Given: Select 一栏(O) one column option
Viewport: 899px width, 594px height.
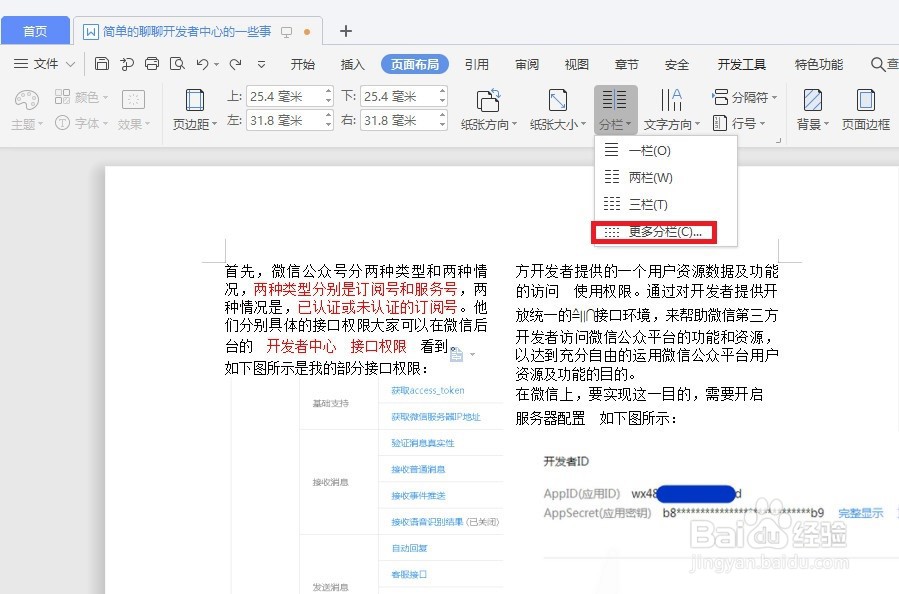Looking at the screenshot, I should tap(666, 151).
